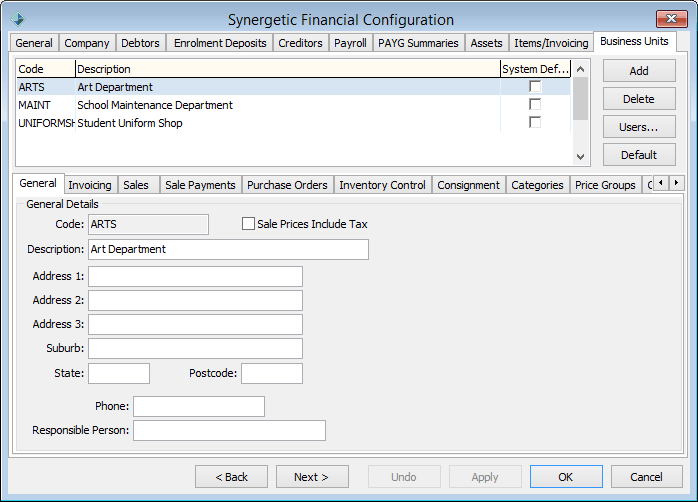The height and width of the screenshot is (502, 698).
Task: Open the Company tab
Action: tap(87, 43)
